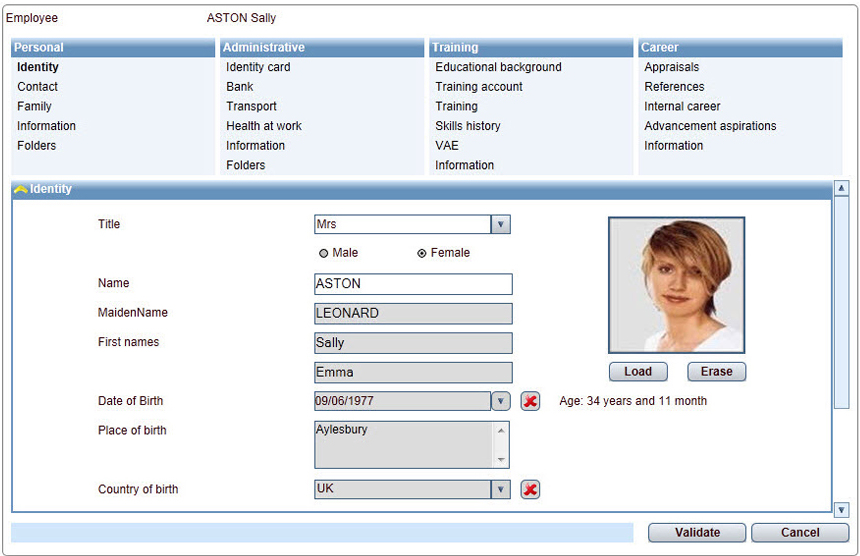This screenshot has height=556, width=860.
Task: Open Bank under Administrative
Action: (240, 87)
